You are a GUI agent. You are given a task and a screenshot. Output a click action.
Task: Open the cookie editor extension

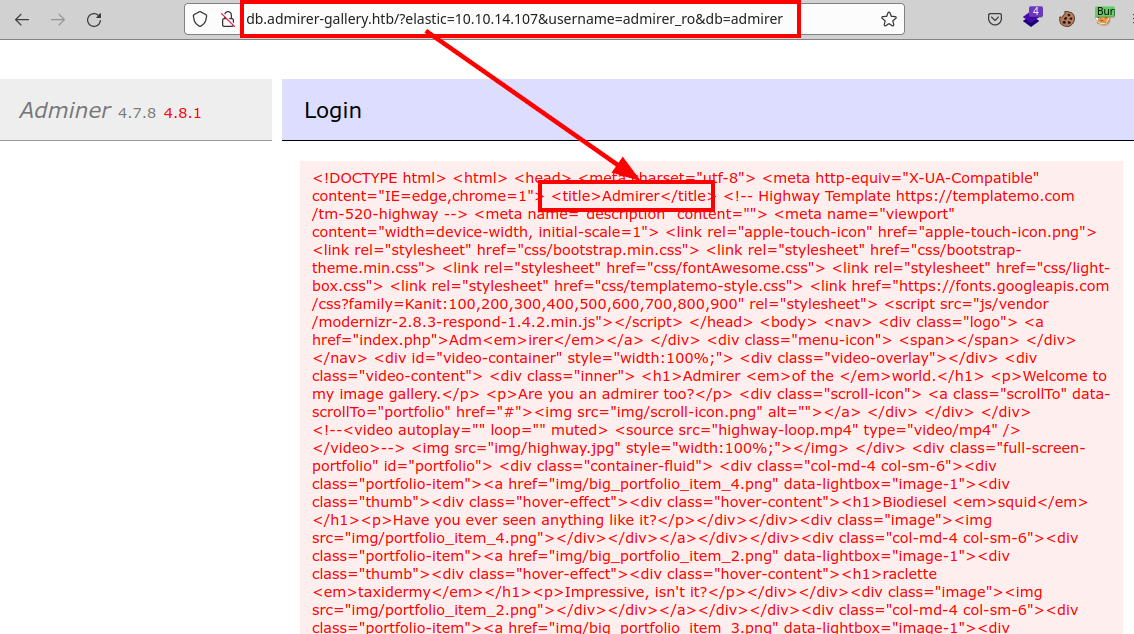pos(1067,20)
